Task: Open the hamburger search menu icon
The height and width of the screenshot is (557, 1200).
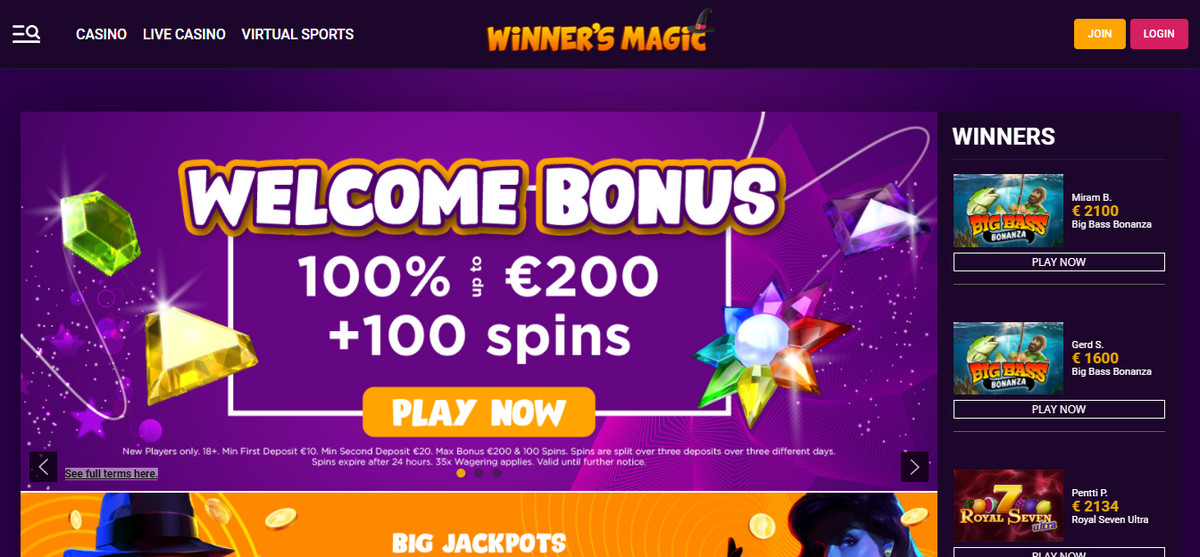Action: [26, 34]
